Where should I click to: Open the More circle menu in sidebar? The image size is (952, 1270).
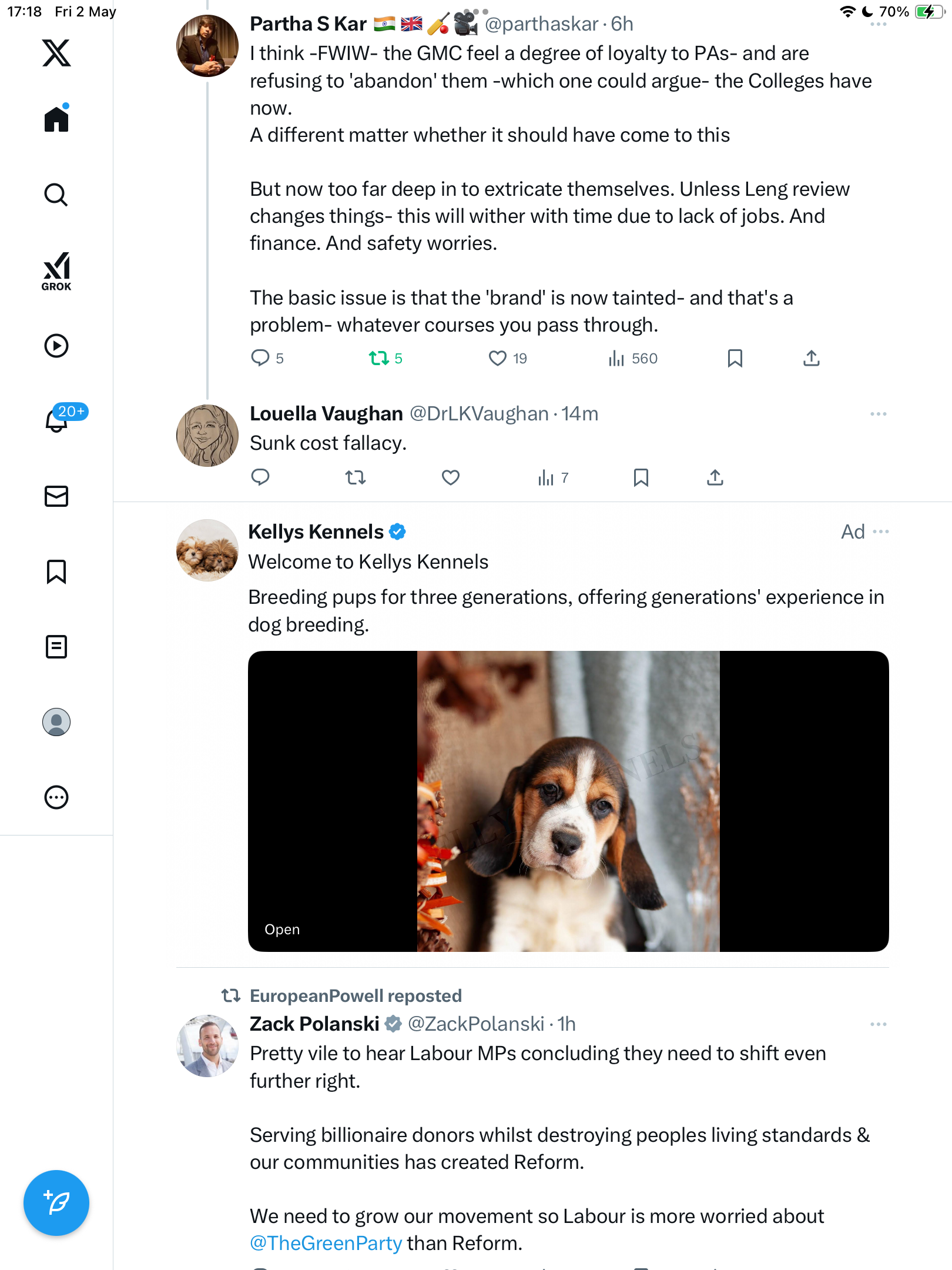pos(56,797)
